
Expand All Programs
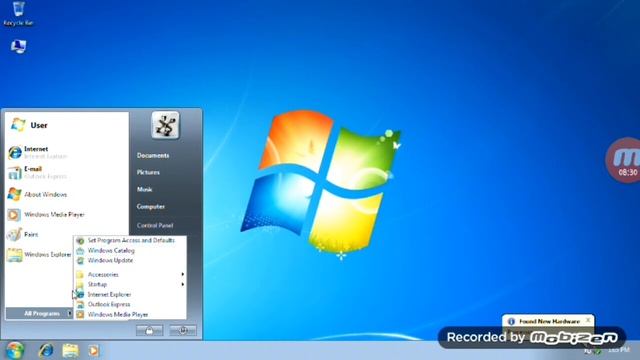point(39,313)
